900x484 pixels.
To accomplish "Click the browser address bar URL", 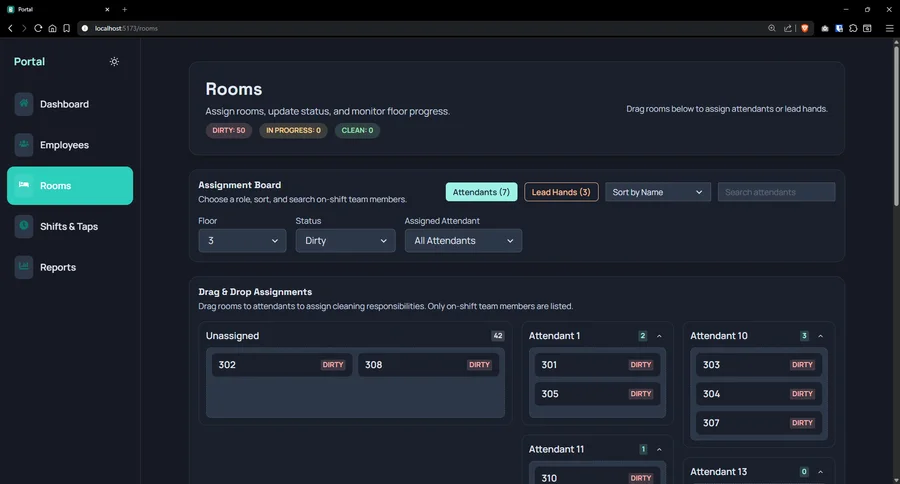I will click(126, 28).
